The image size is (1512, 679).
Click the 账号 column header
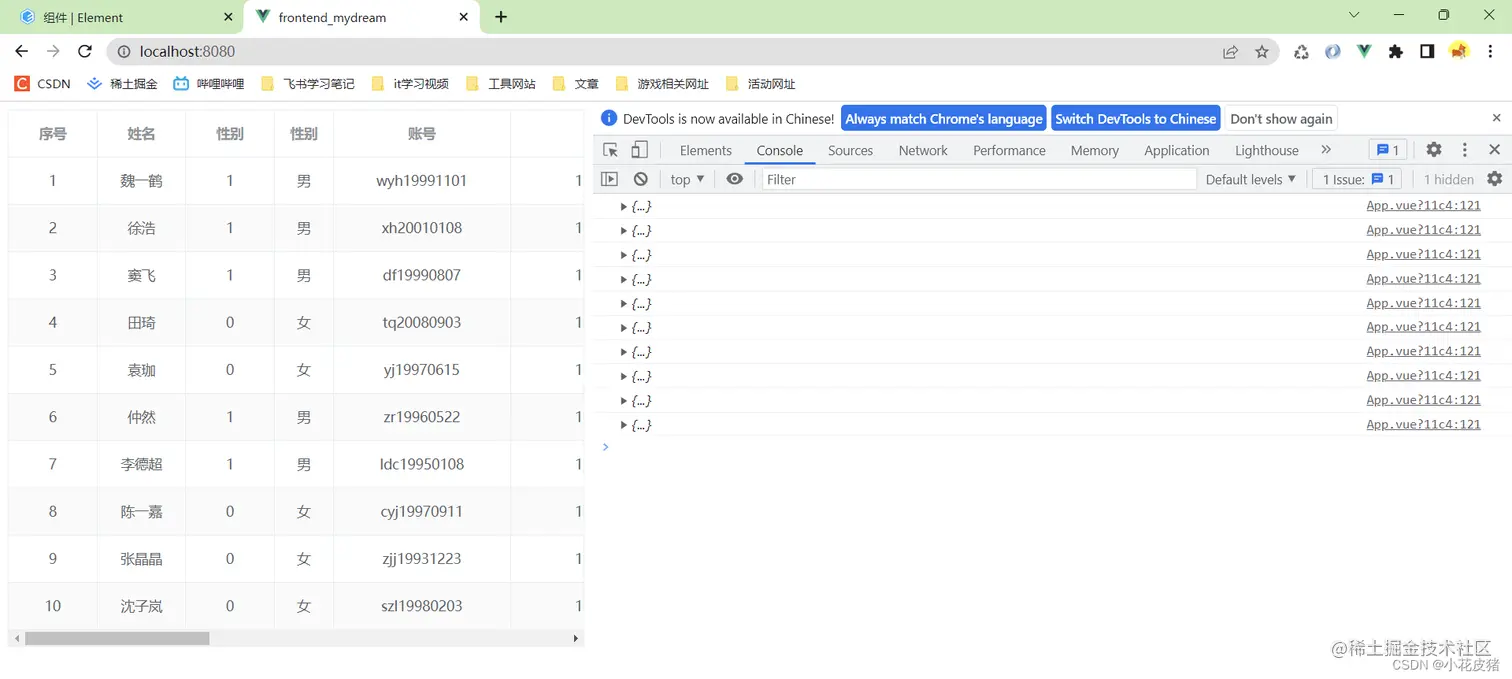422,134
